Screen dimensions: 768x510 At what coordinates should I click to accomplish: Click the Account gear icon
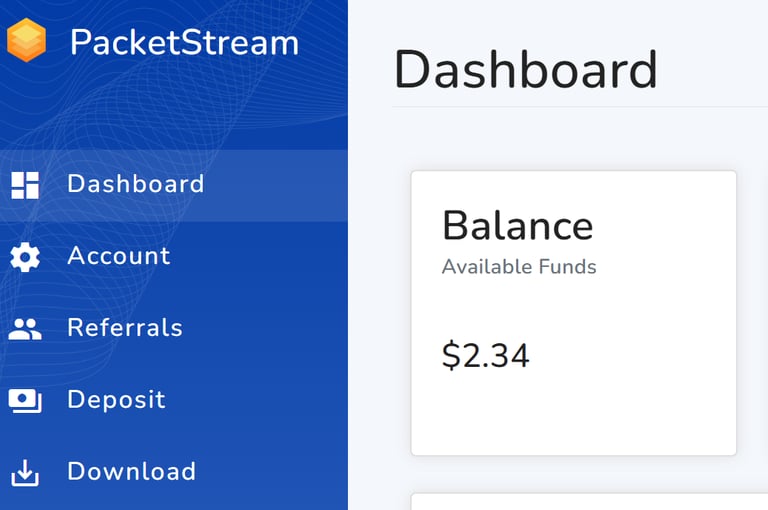click(x=25, y=257)
